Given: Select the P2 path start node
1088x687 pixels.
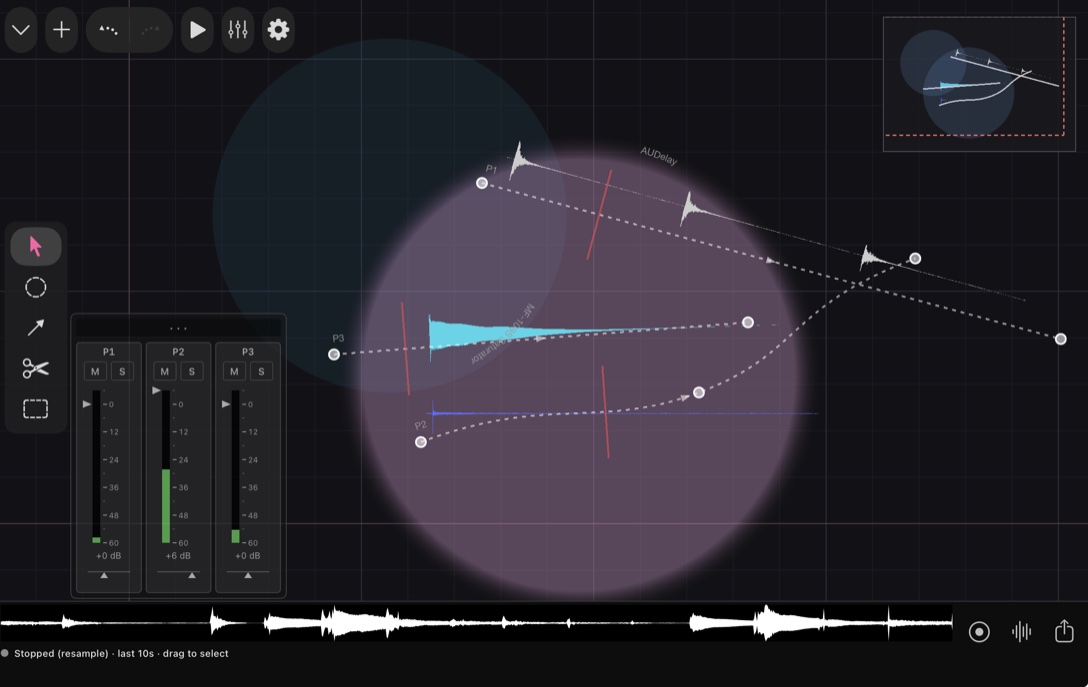Looking at the screenshot, I should coord(420,442).
